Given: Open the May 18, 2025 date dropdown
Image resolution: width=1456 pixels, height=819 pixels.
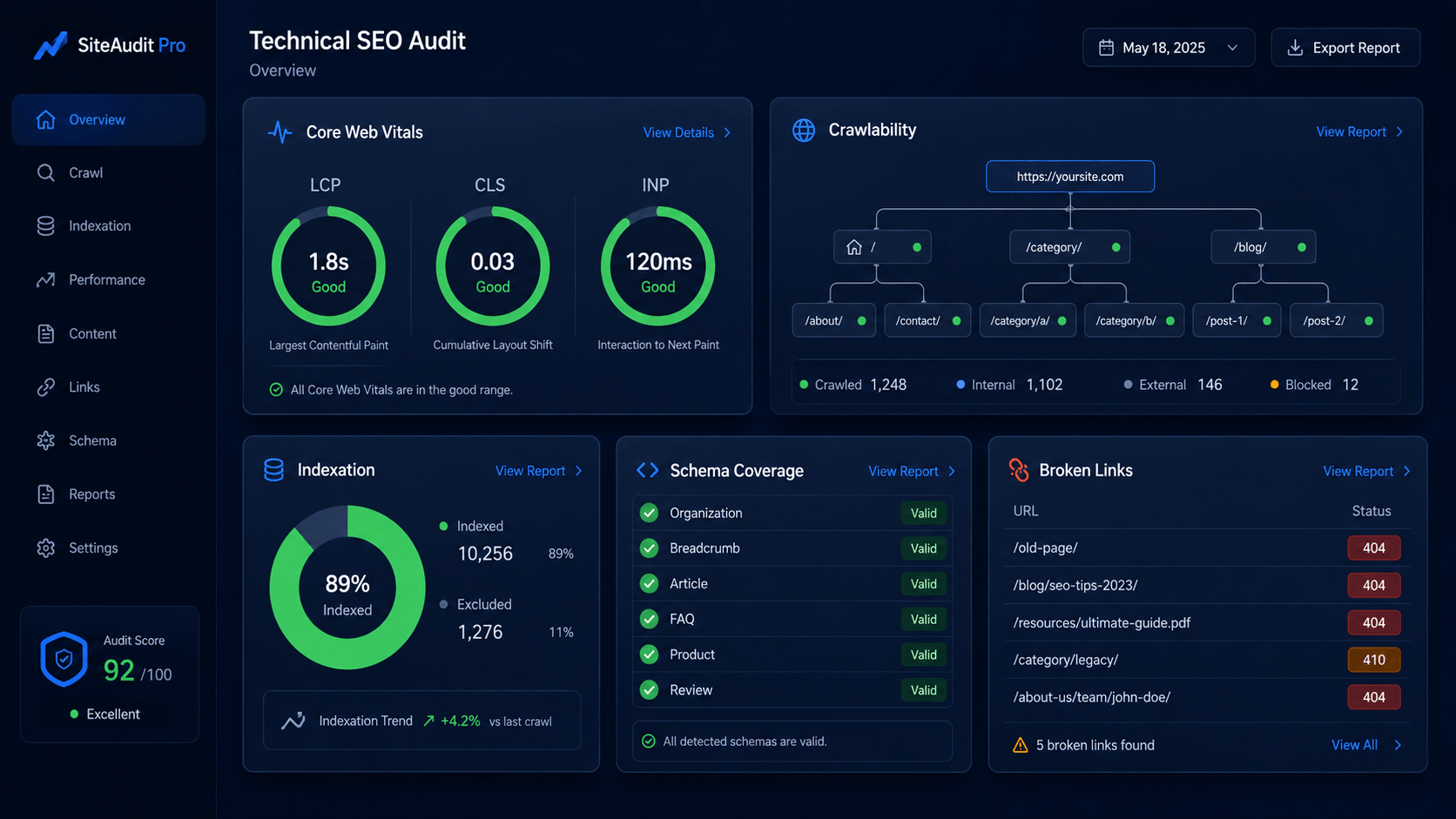Looking at the screenshot, I should (1169, 48).
